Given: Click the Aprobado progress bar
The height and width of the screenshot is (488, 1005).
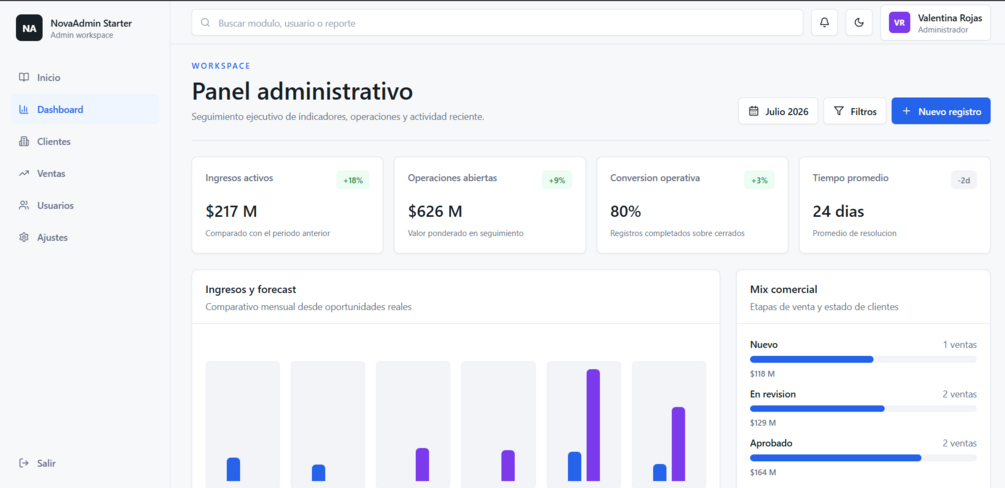Looking at the screenshot, I should [x=863, y=458].
